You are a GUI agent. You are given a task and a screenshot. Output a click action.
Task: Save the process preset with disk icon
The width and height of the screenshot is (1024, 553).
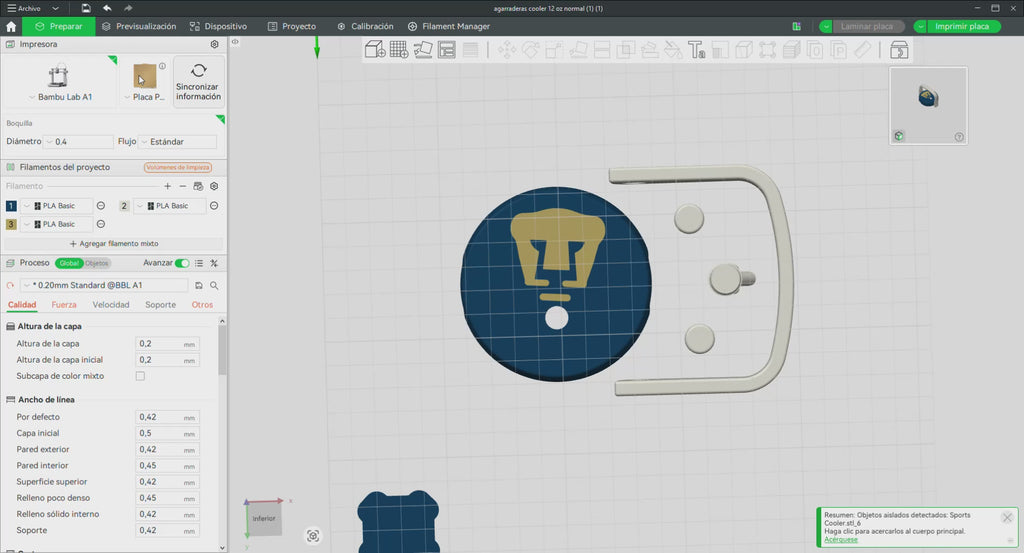[199, 285]
